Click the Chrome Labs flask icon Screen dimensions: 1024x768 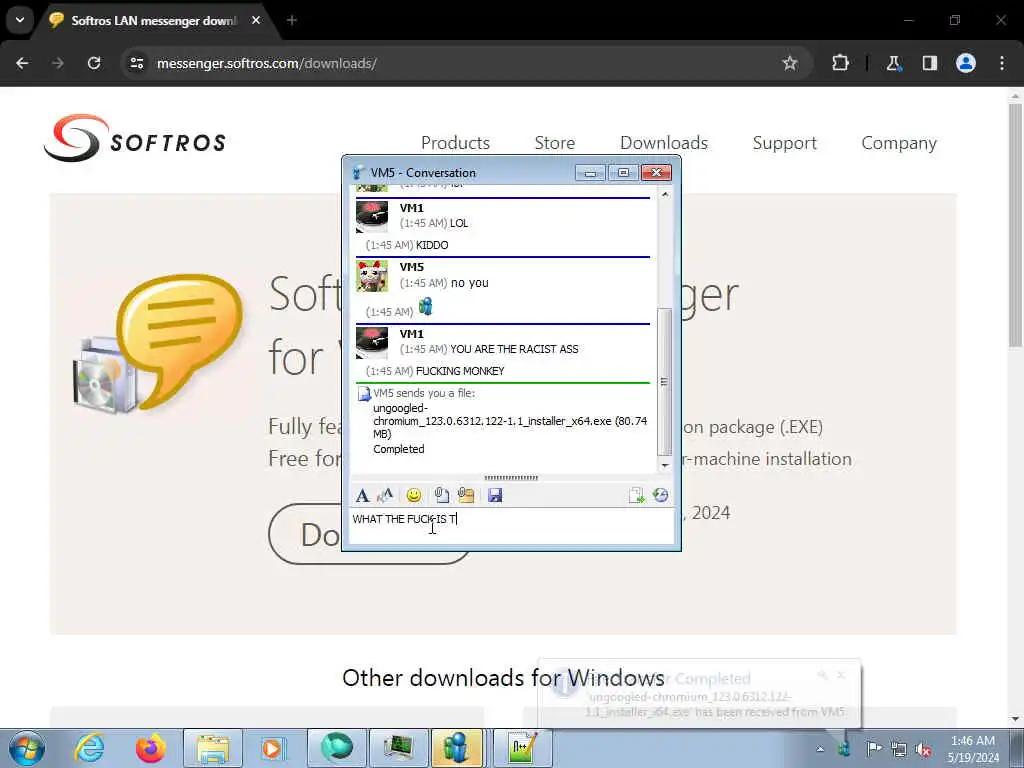pos(893,63)
